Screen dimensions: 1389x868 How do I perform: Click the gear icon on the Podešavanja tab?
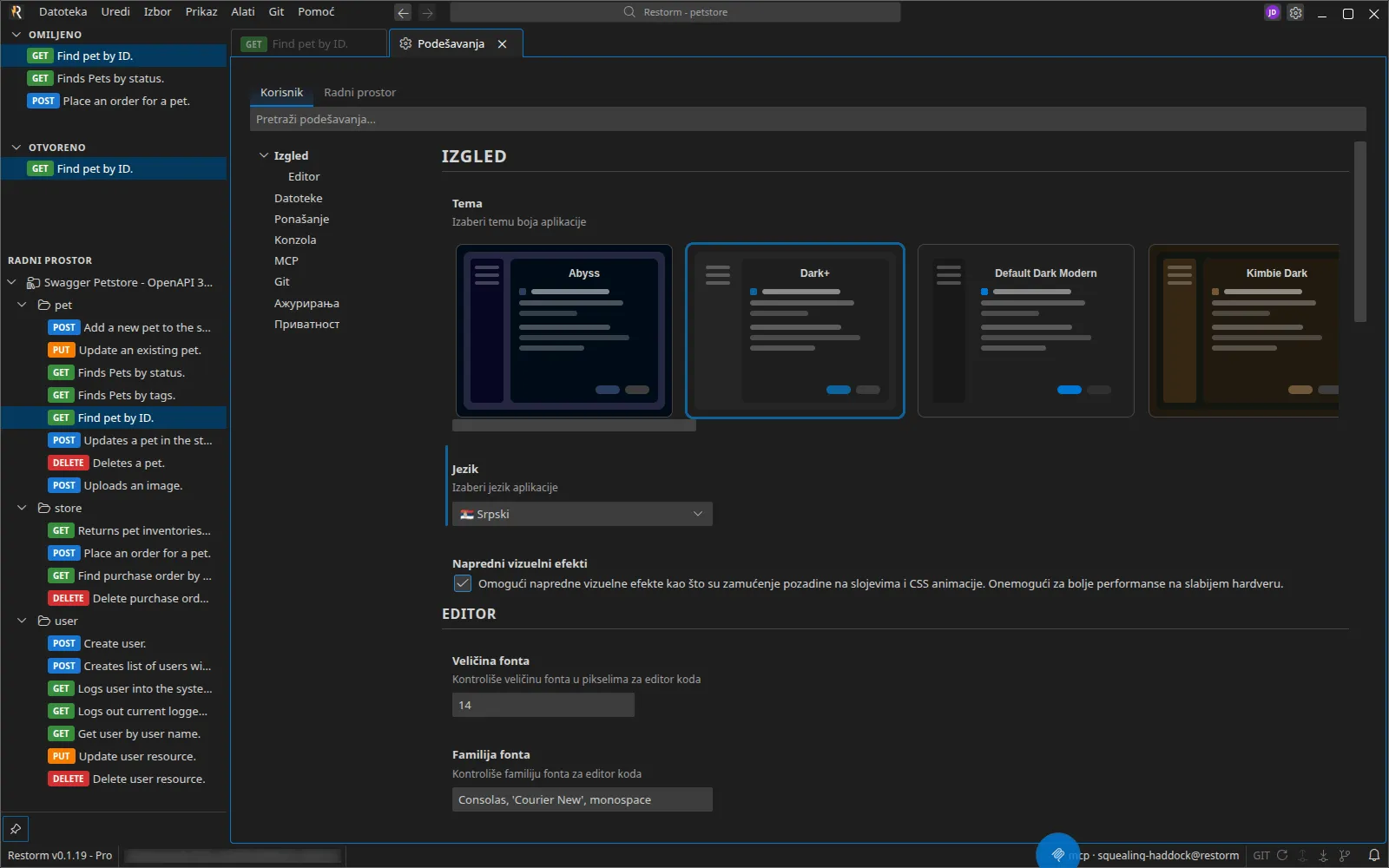click(x=405, y=43)
